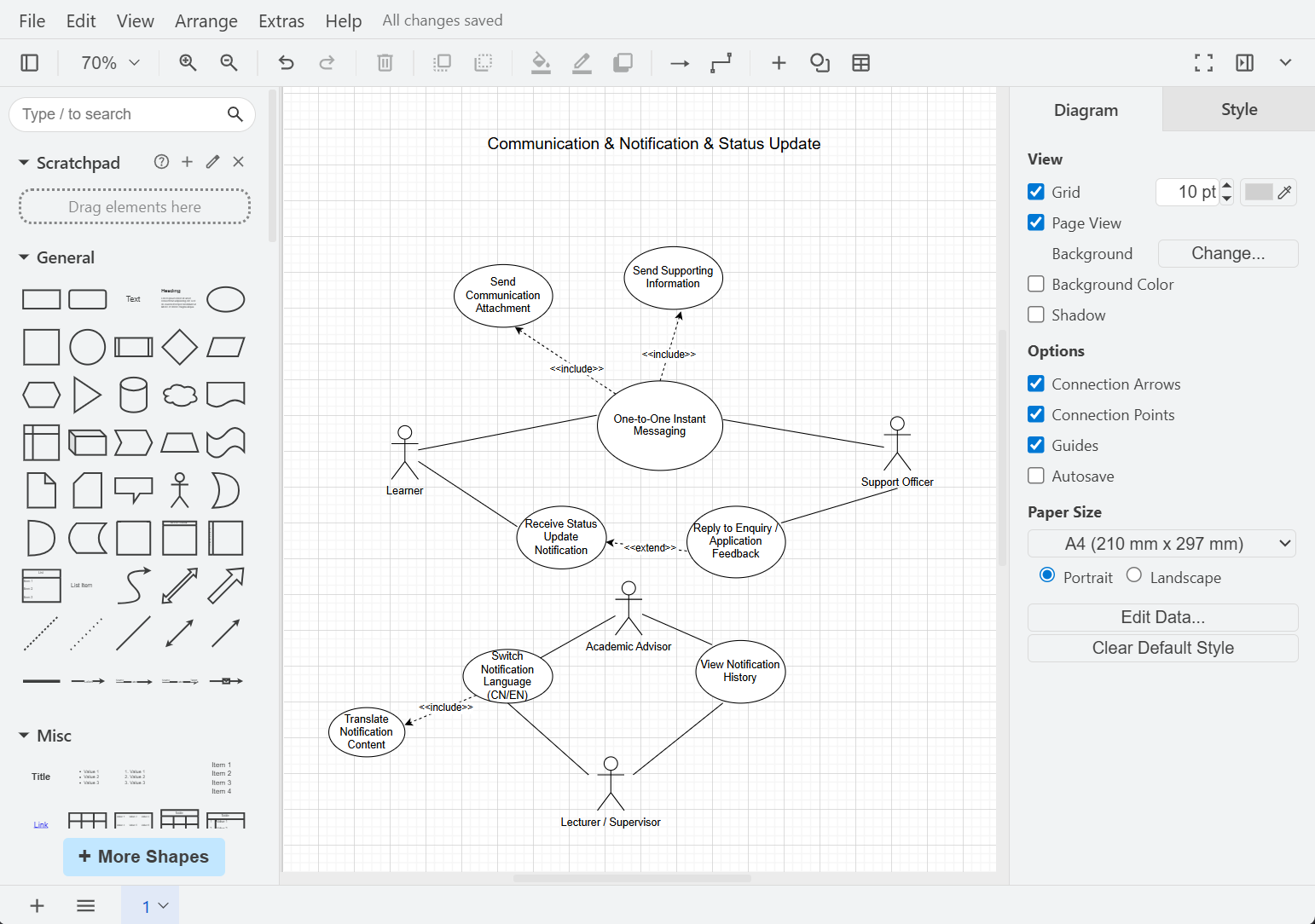Toggle fullscreen mode icon

click(1203, 63)
